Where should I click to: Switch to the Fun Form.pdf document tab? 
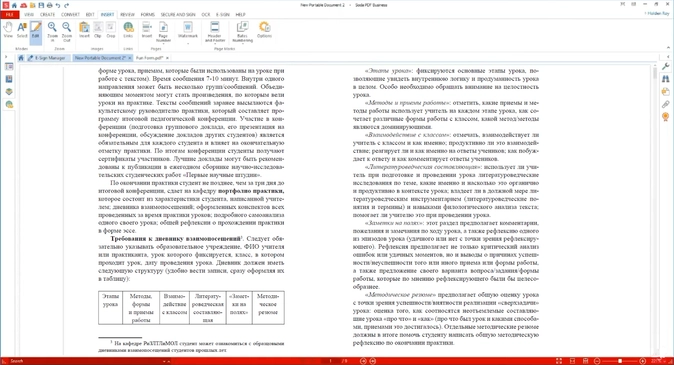click(x=149, y=58)
